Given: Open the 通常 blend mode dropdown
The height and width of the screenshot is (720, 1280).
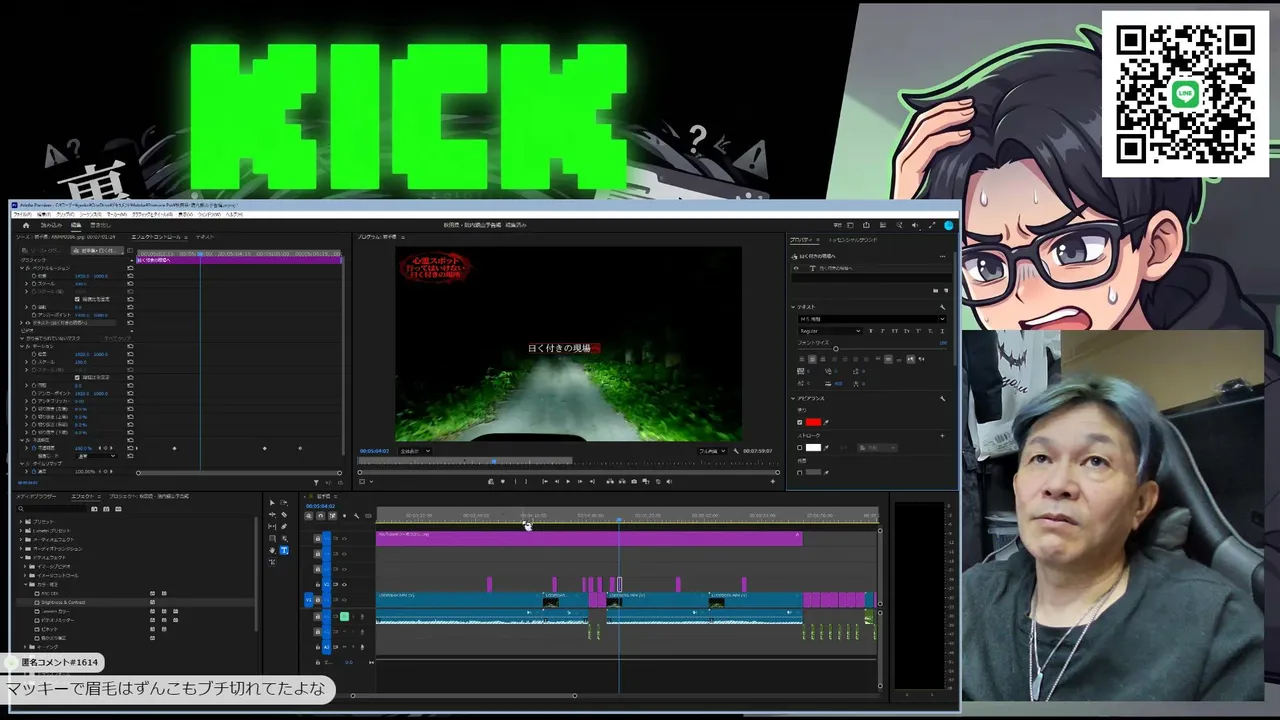Looking at the screenshot, I should (x=98, y=456).
